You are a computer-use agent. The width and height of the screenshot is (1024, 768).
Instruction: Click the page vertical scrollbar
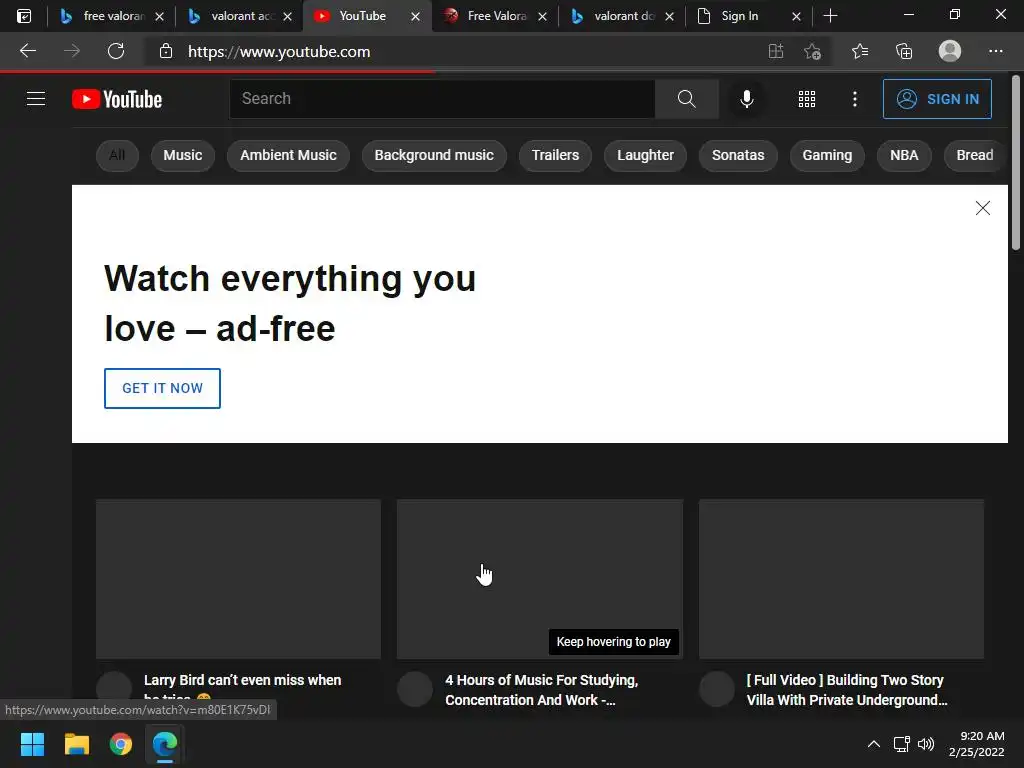click(x=1016, y=163)
